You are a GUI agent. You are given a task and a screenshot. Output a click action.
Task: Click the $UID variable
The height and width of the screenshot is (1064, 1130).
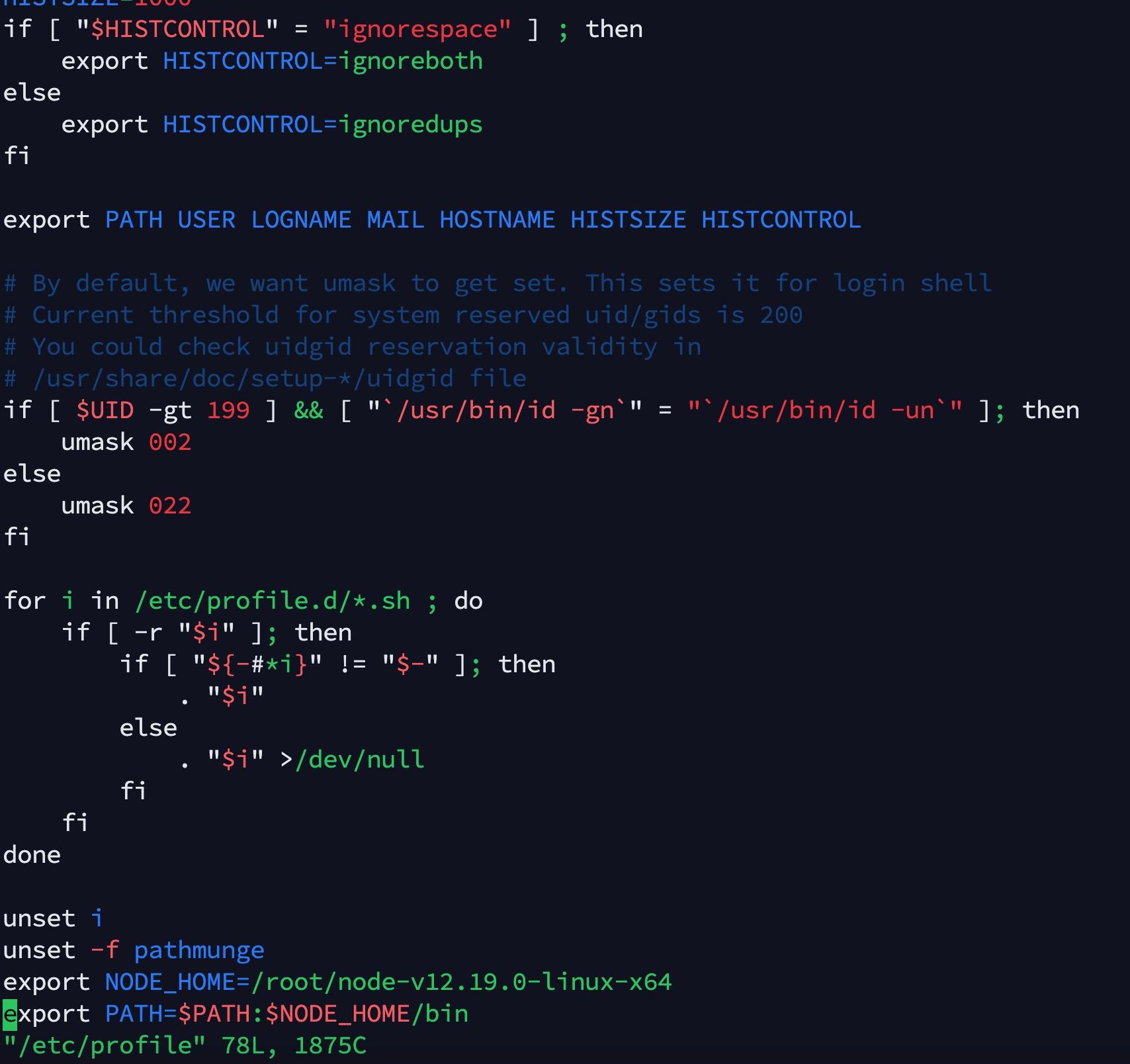105,410
